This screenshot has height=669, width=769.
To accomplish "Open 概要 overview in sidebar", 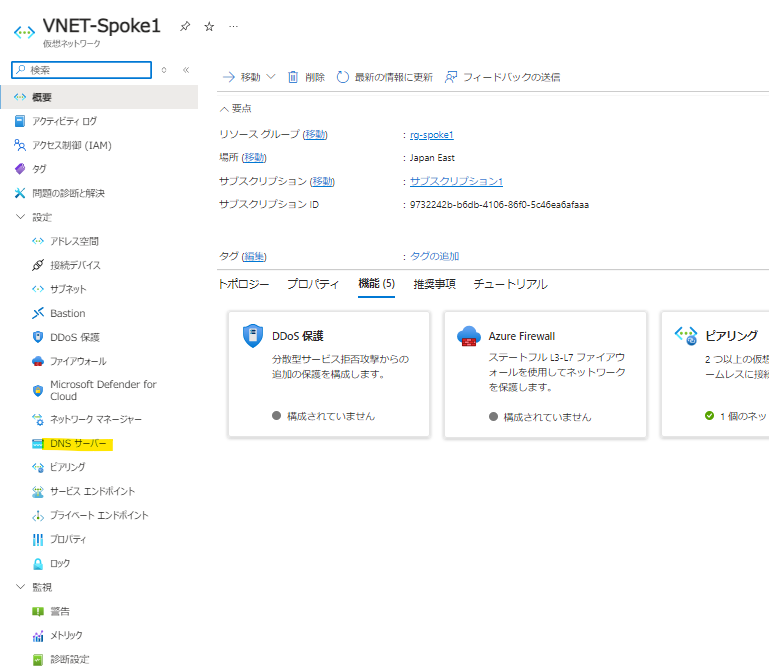I will 99,97.
